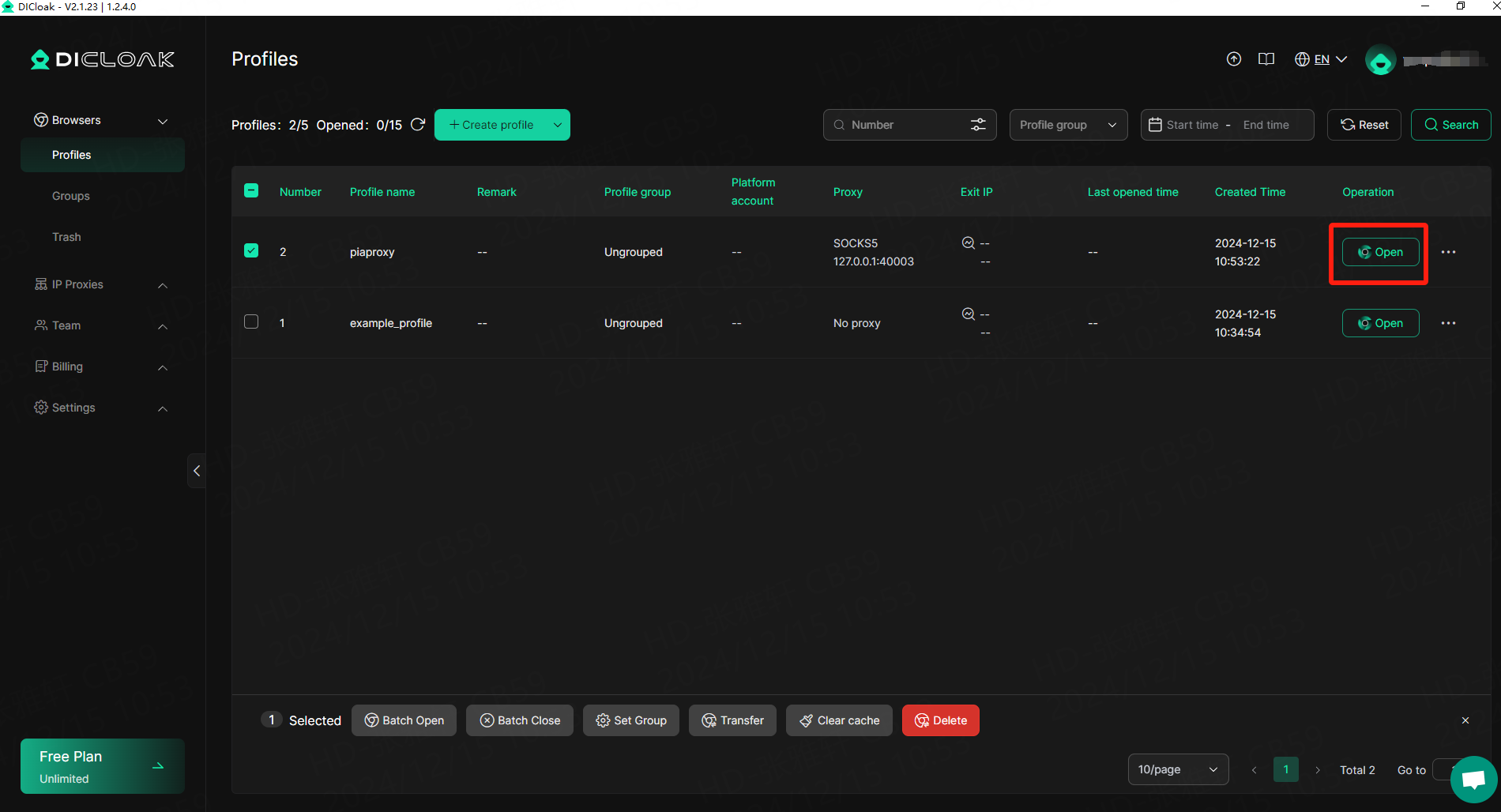Go to Groups in the sidebar
Image resolution: width=1501 pixels, height=812 pixels.
pos(71,196)
